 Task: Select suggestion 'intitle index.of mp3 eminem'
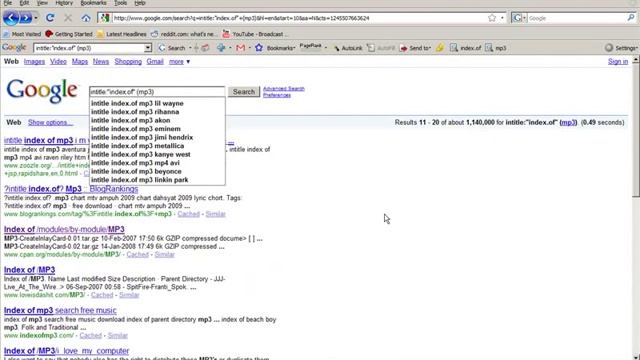(x=157, y=129)
